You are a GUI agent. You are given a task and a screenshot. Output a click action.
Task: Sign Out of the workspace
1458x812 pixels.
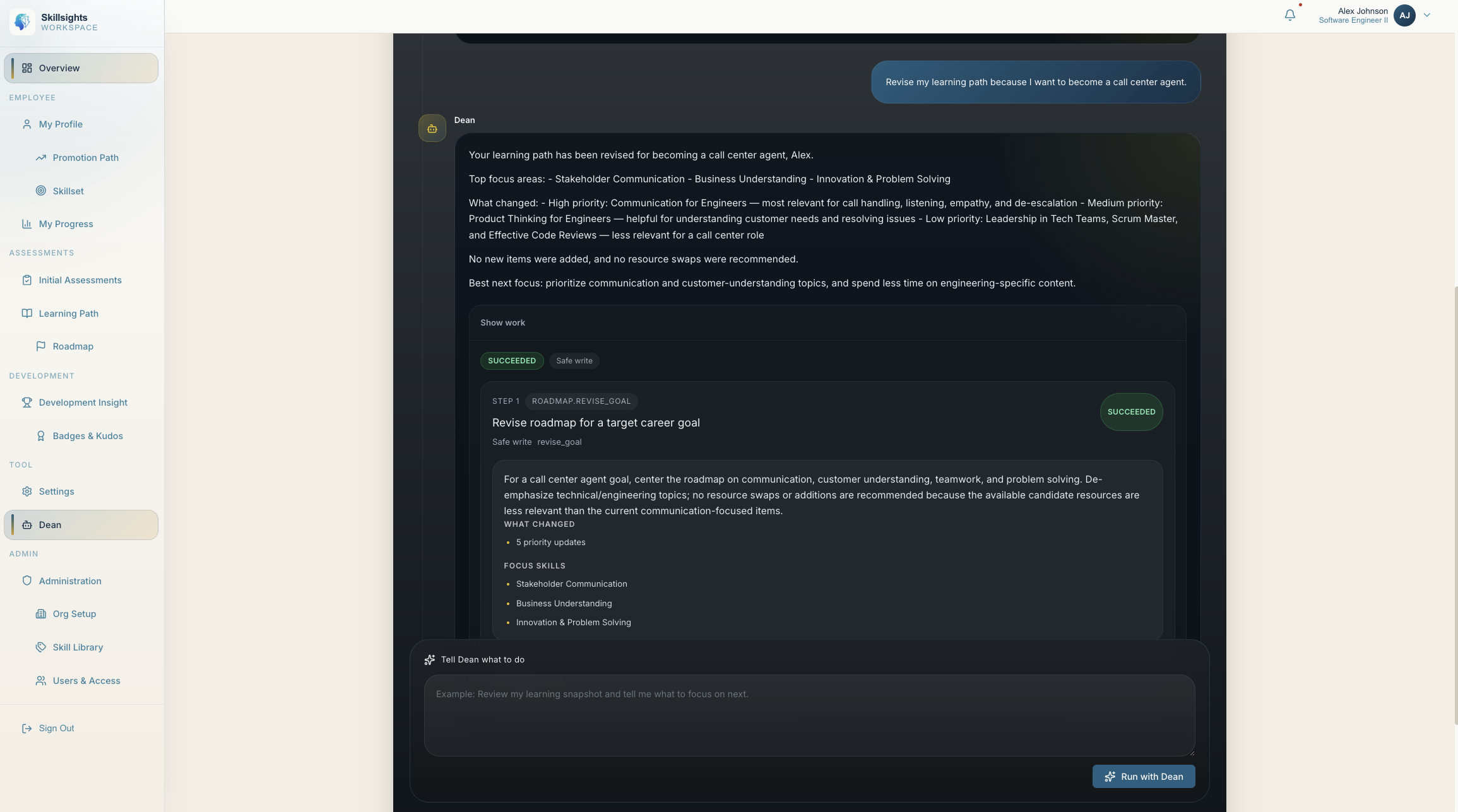pos(56,728)
